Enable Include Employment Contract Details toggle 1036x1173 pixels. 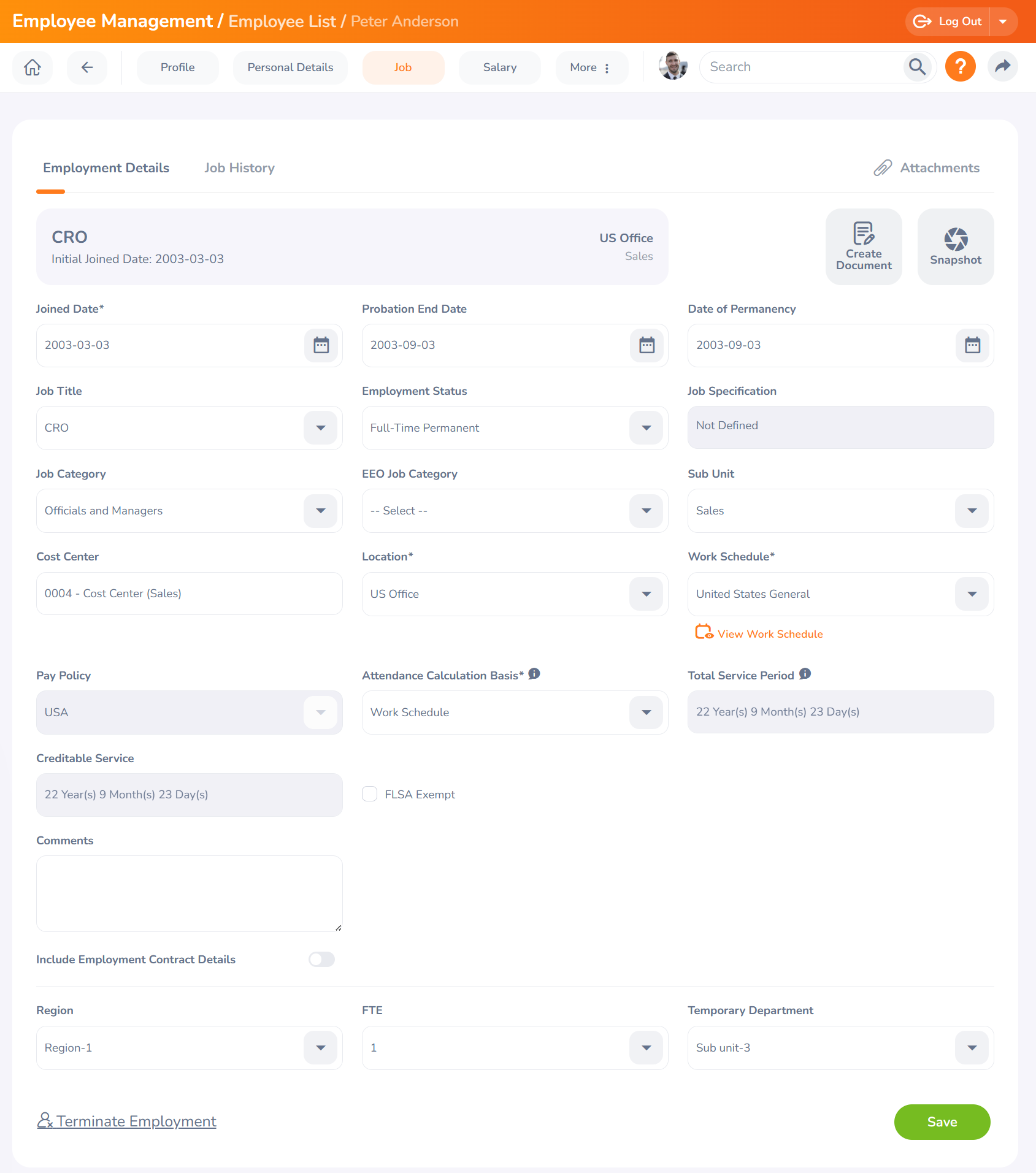pyautogui.click(x=321, y=959)
